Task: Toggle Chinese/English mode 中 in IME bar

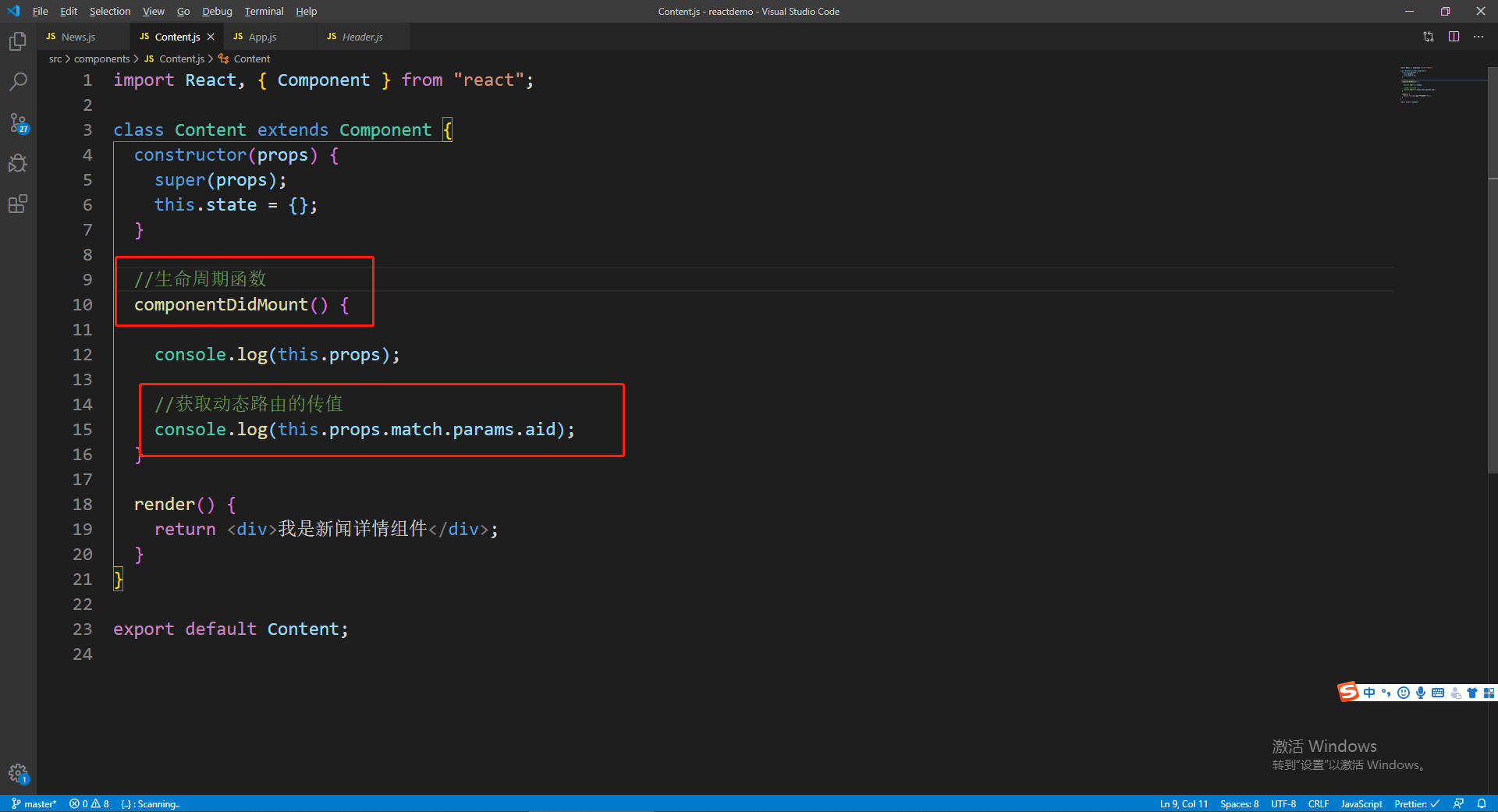Action: tap(1369, 693)
